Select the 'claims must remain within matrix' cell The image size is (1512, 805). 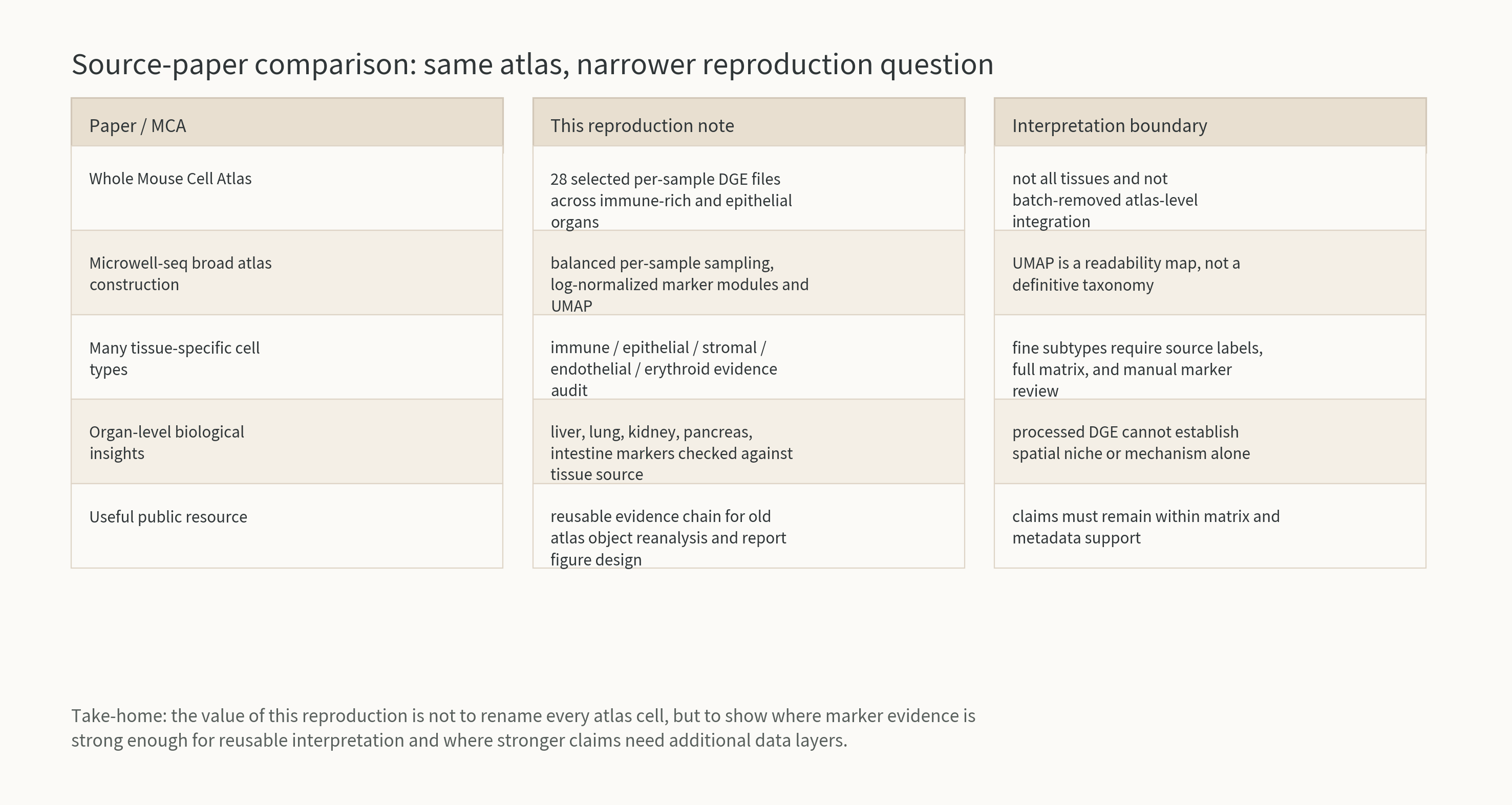point(1210,526)
